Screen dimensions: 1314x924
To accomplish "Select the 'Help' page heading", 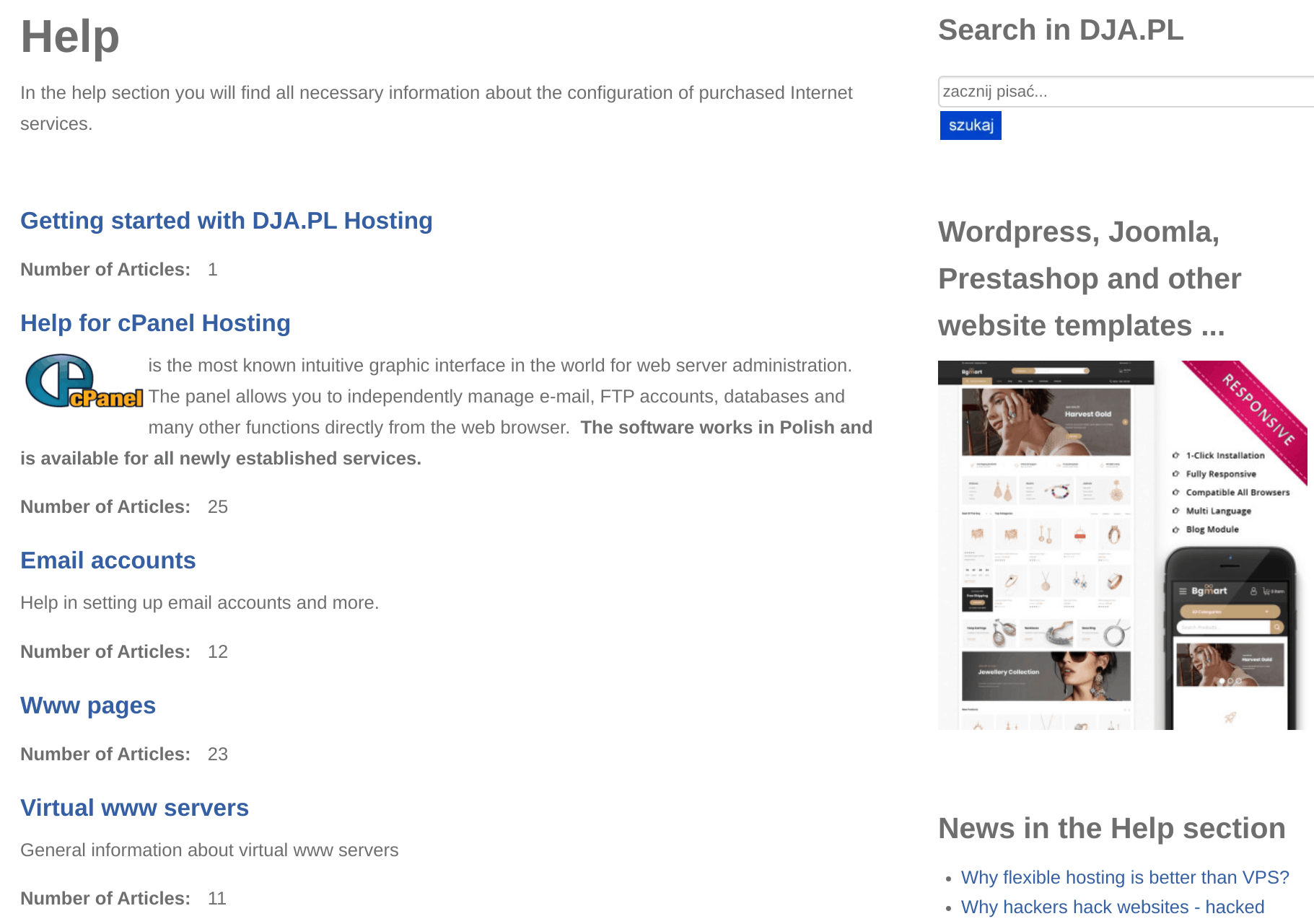I will click(x=70, y=37).
